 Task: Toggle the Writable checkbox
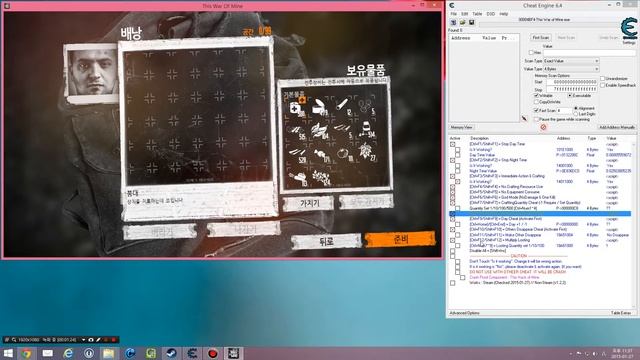click(536, 96)
